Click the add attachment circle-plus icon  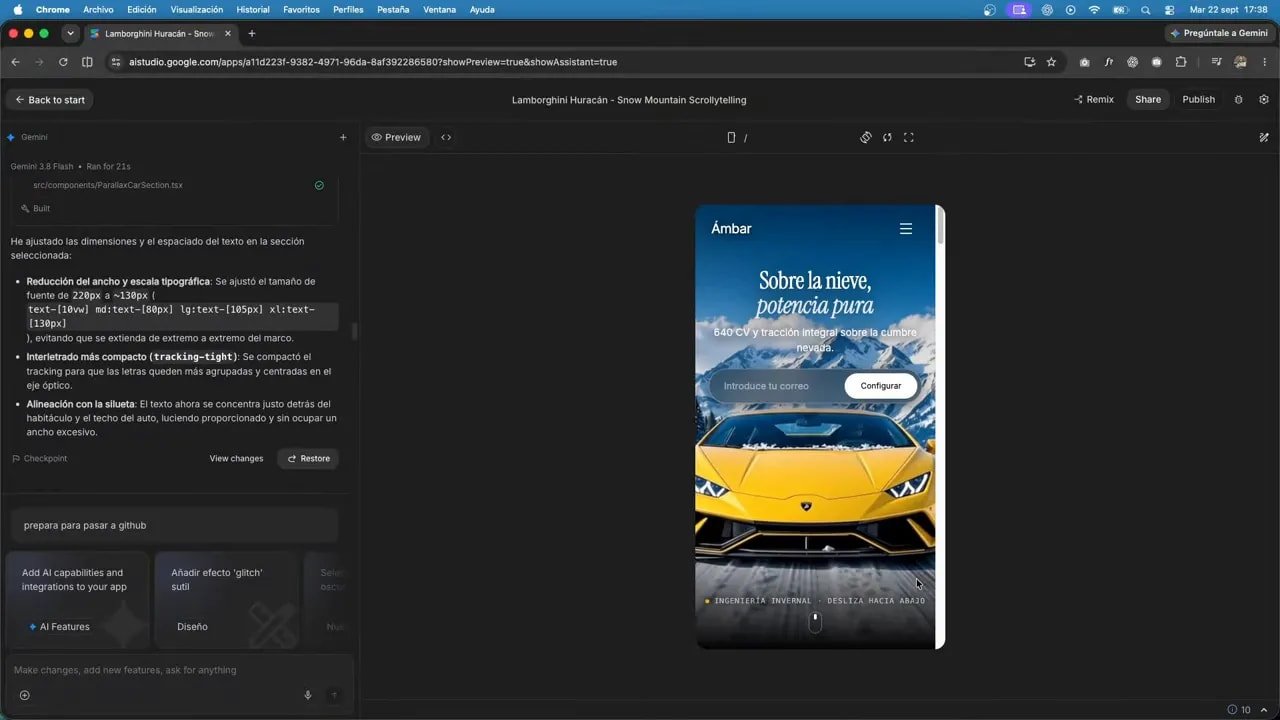tap(25, 695)
